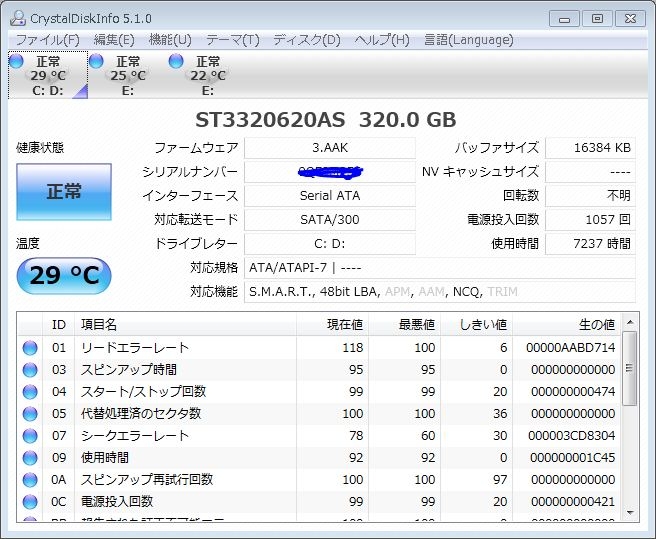Open the ファイル(F) menu
The height and width of the screenshot is (539, 656).
tap(47, 40)
